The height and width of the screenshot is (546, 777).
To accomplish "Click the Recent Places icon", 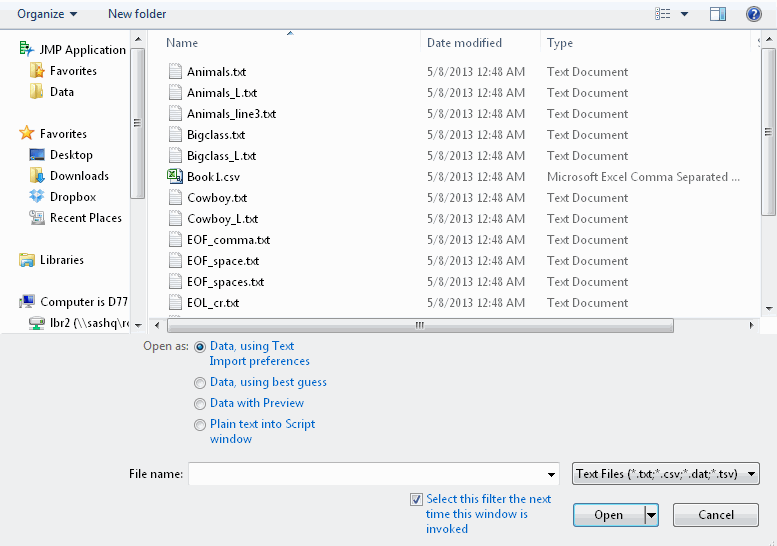I will click(37, 218).
